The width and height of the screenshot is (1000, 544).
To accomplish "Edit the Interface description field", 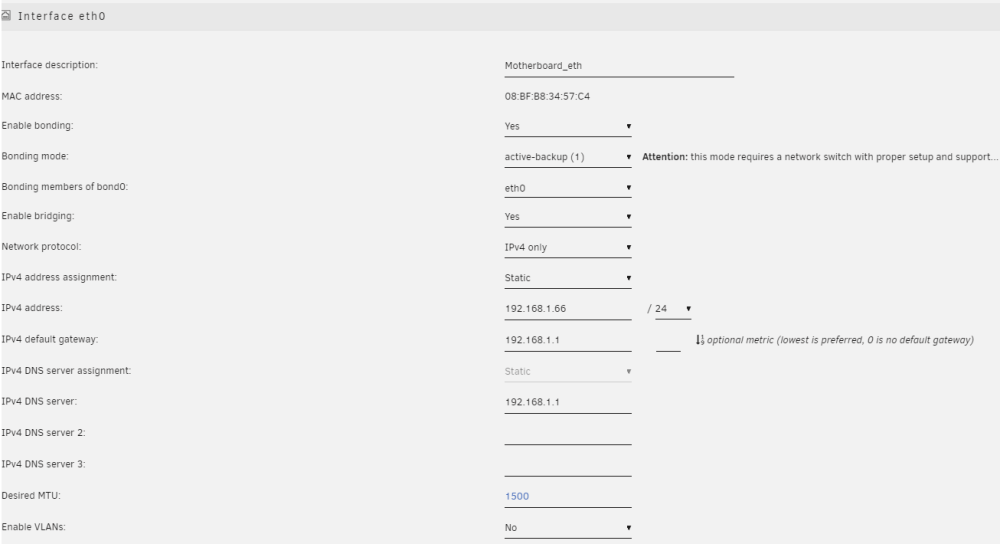I will pos(619,66).
